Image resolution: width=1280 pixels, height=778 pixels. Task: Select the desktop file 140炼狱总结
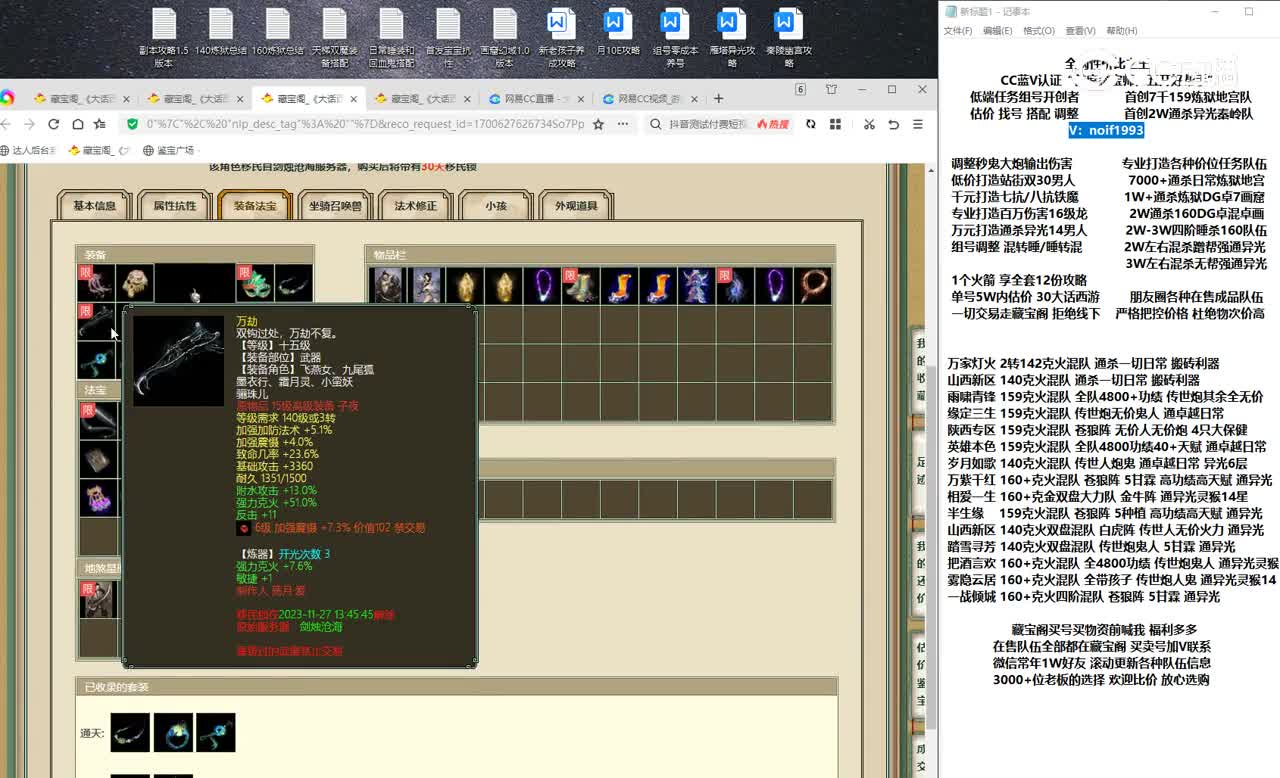220,33
